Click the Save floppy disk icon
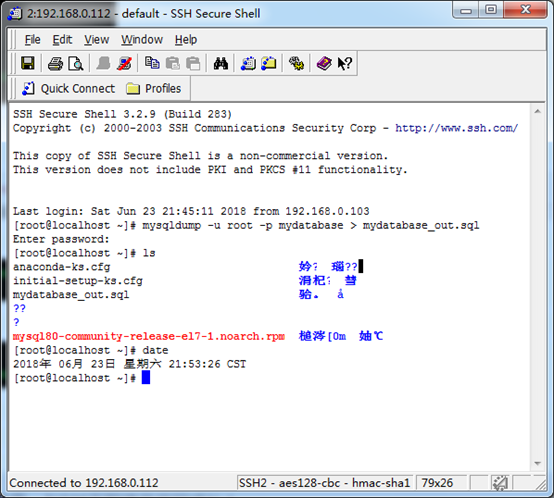554x498 pixels. (28, 64)
